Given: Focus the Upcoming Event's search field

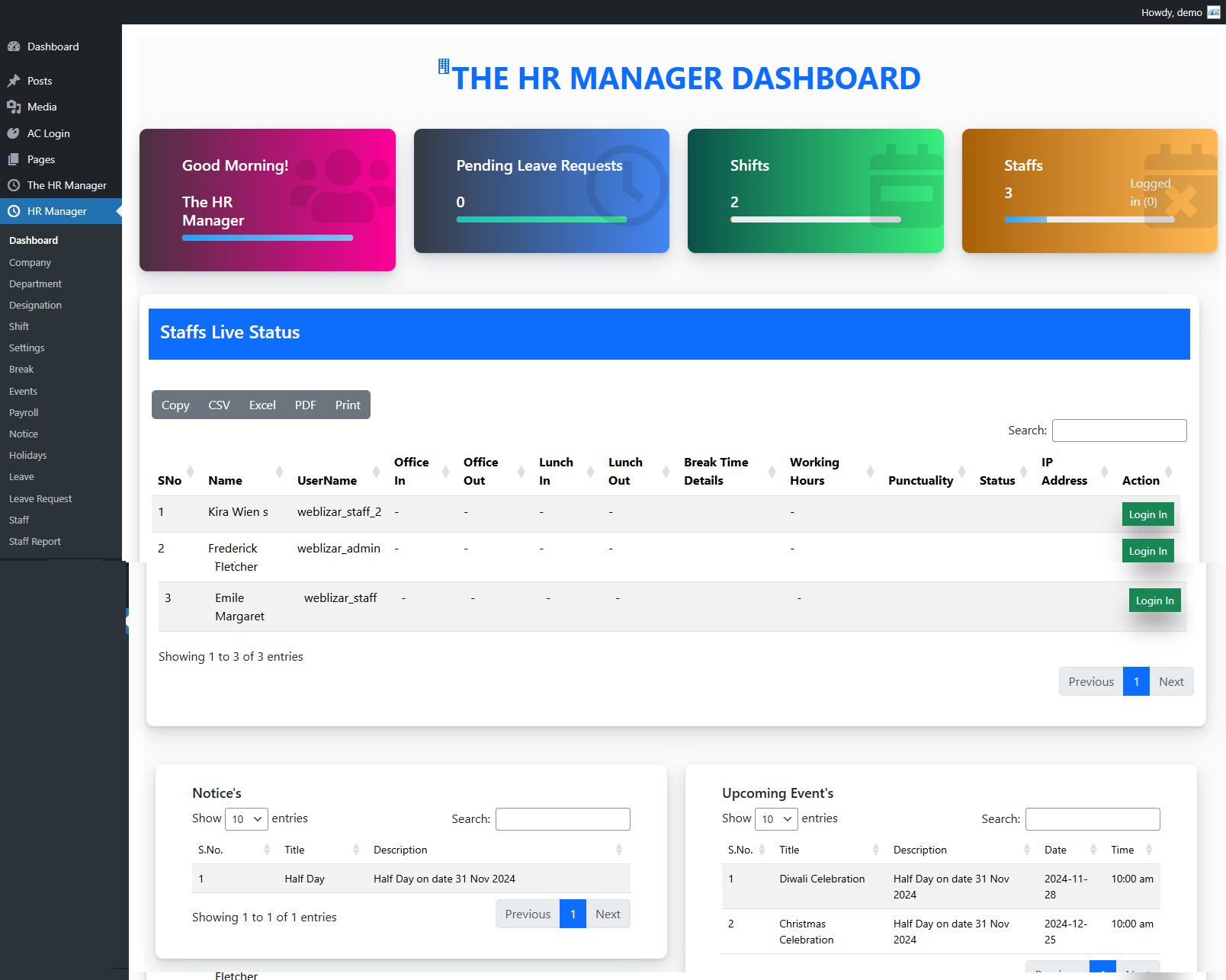Looking at the screenshot, I should pos(1093,819).
